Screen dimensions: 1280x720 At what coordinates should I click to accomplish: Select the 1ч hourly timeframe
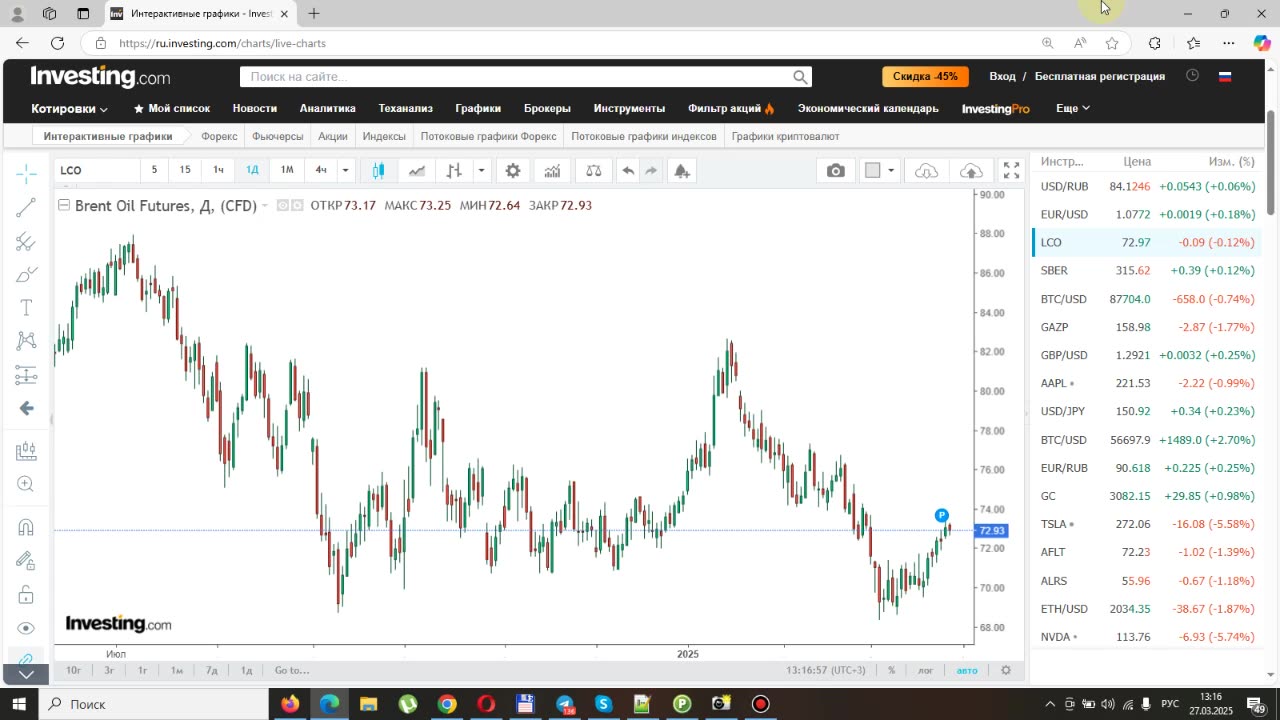pyautogui.click(x=218, y=170)
